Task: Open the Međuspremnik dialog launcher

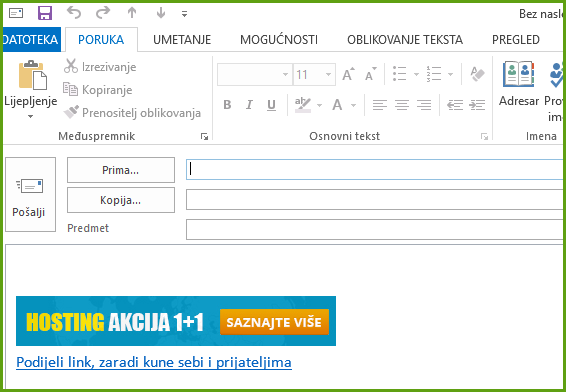Action: point(205,136)
